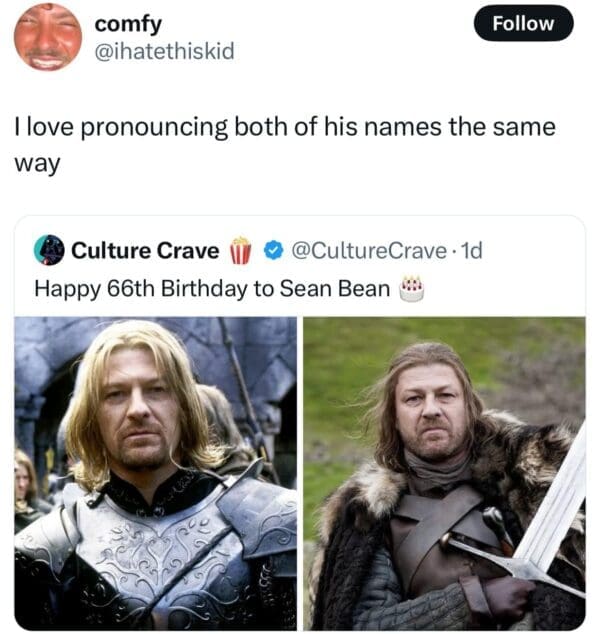This screenshot has height=634, width=600.
Task: Click the Culture Crave avatar icon
Action: (49, 250)
